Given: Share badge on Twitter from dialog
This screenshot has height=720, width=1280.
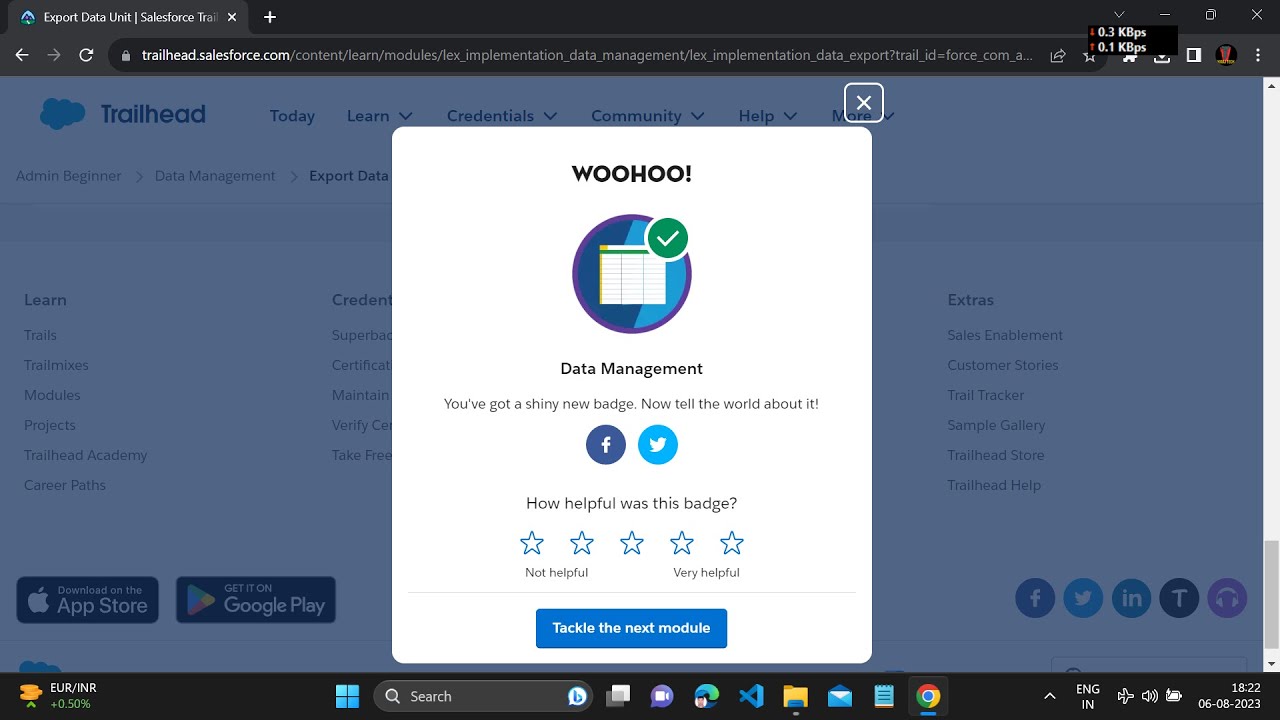Looking at the screenshot, I should tap(658, 445).
